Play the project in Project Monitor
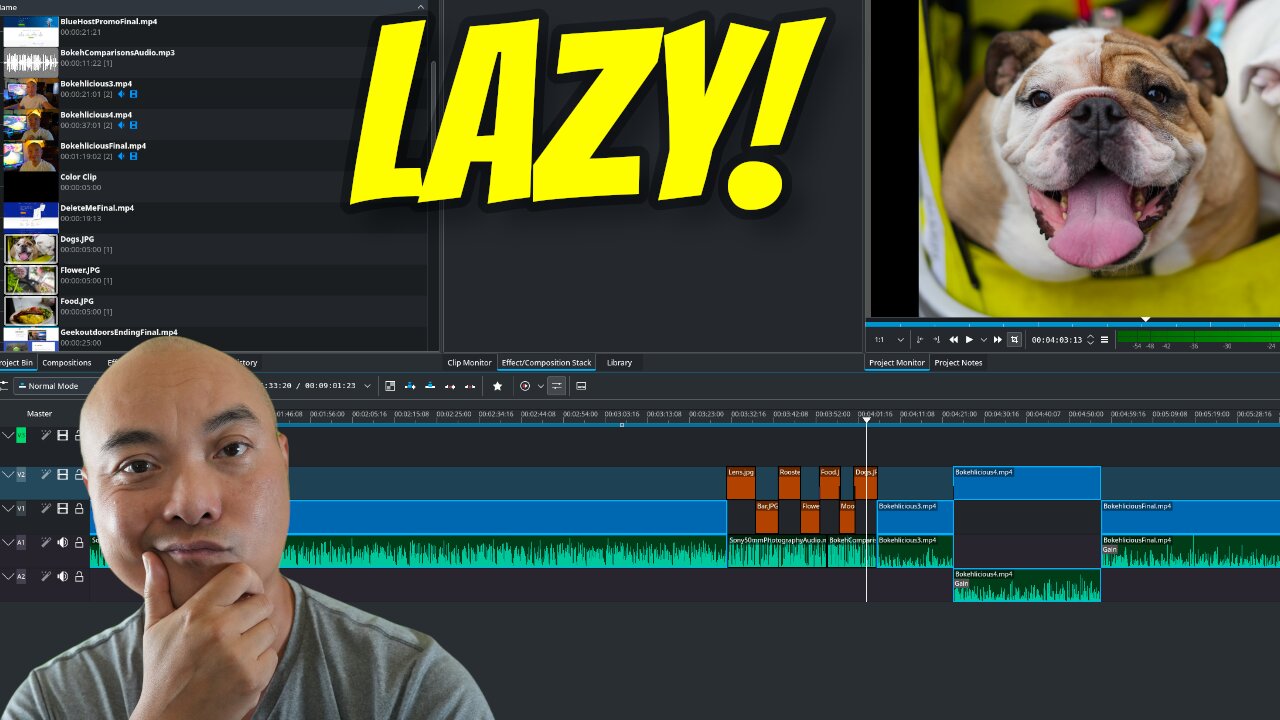 pos(969,340)
